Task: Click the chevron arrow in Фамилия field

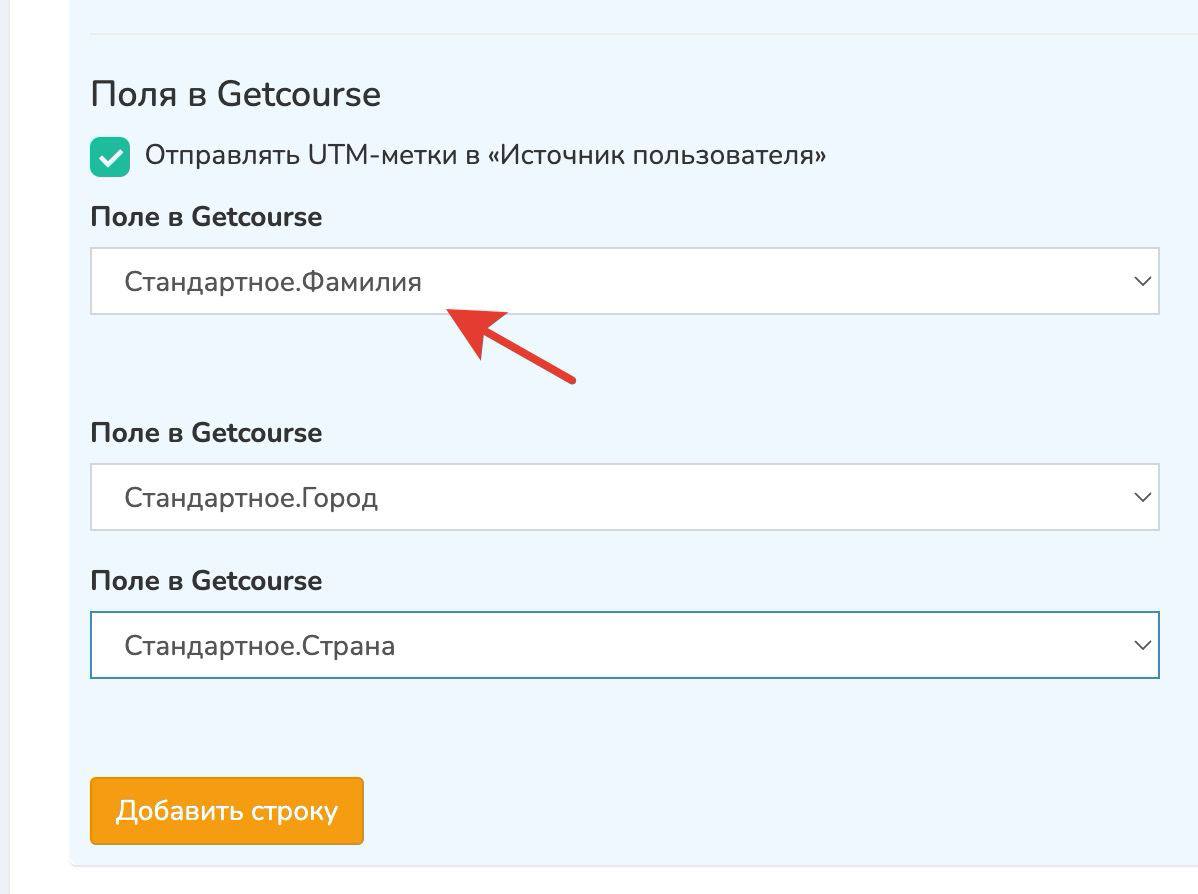Action: coord(1142,281)
